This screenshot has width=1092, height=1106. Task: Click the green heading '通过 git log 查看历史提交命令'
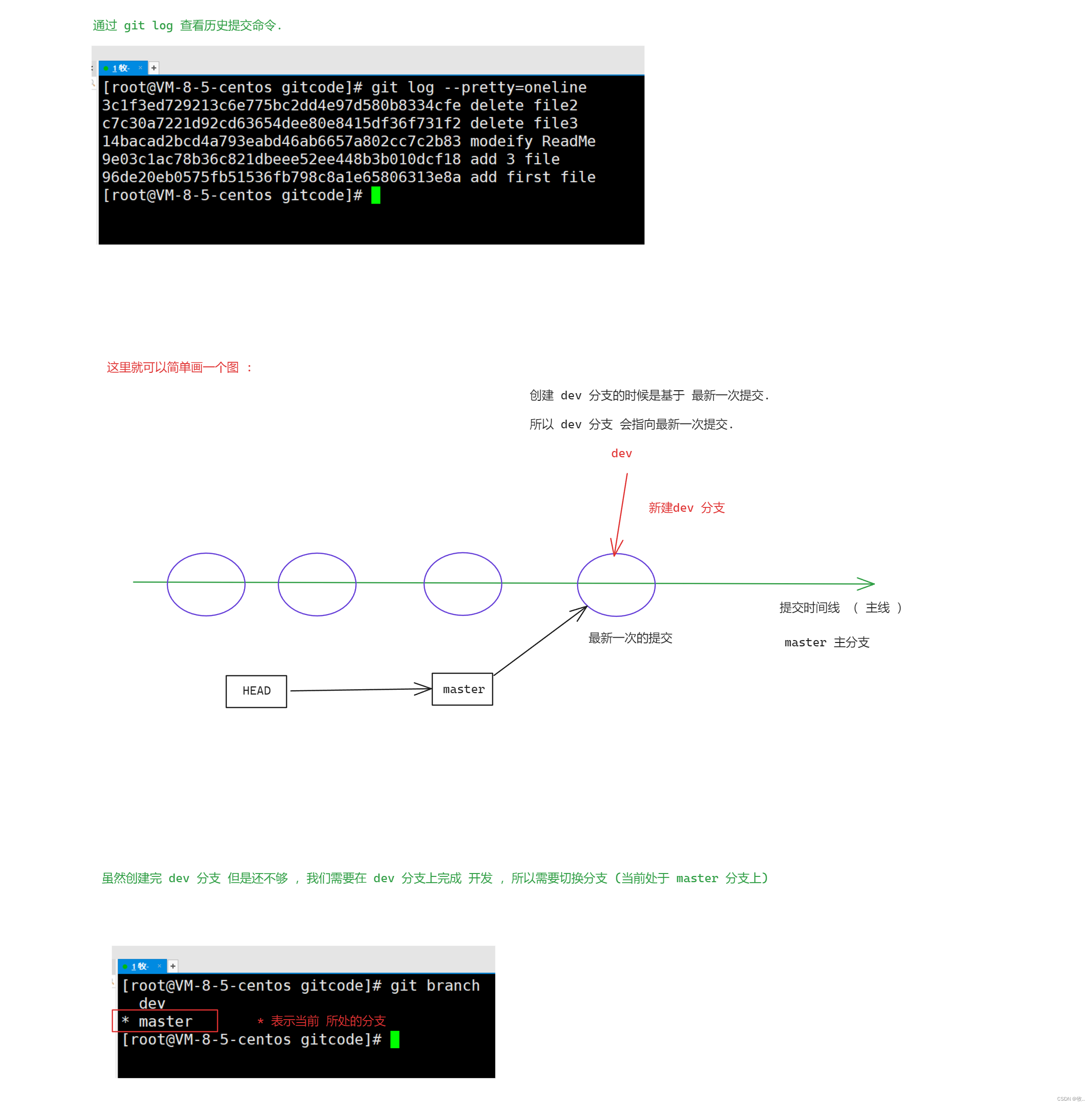click(x=187, y=26)
